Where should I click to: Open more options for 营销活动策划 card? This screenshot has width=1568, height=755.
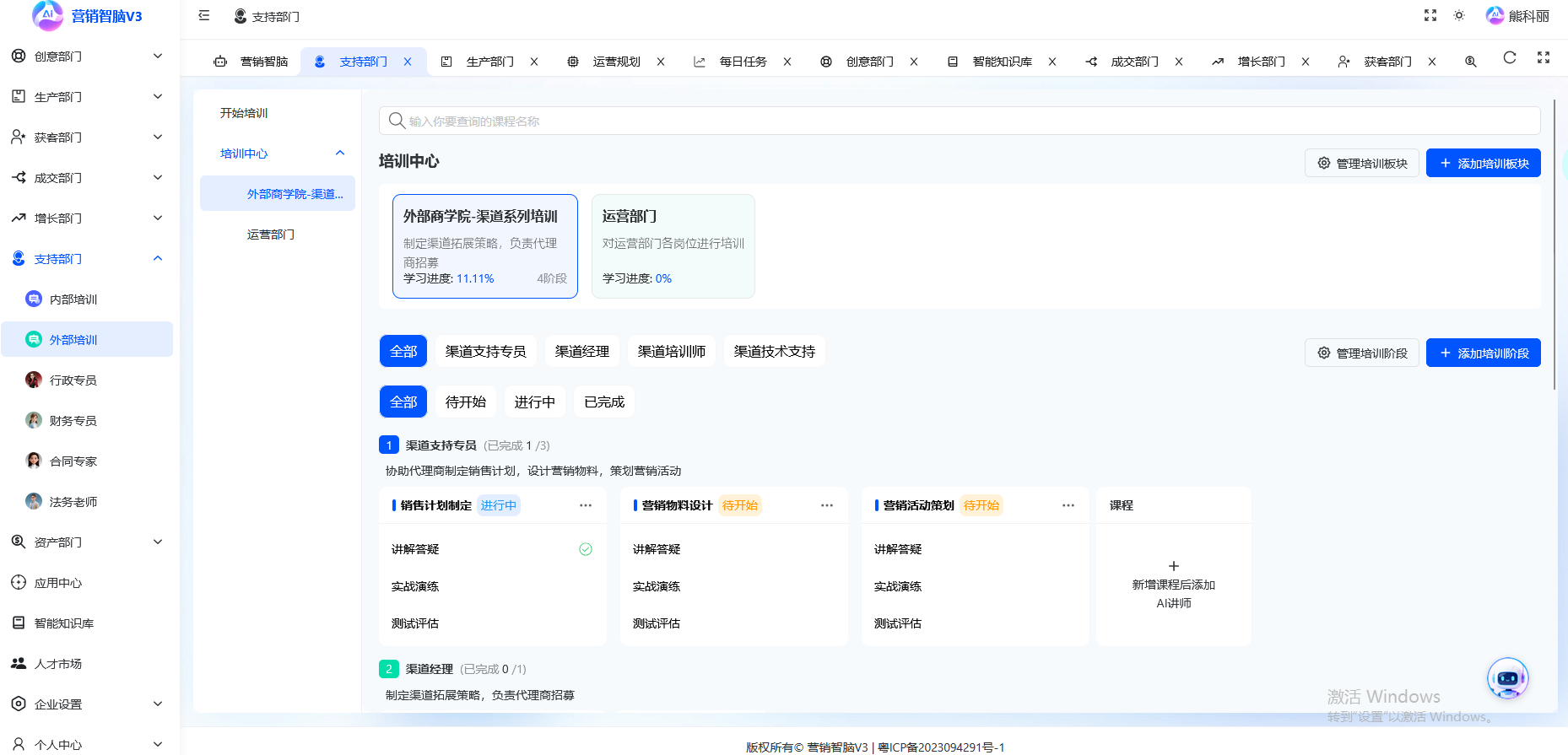pos(1068,505)
